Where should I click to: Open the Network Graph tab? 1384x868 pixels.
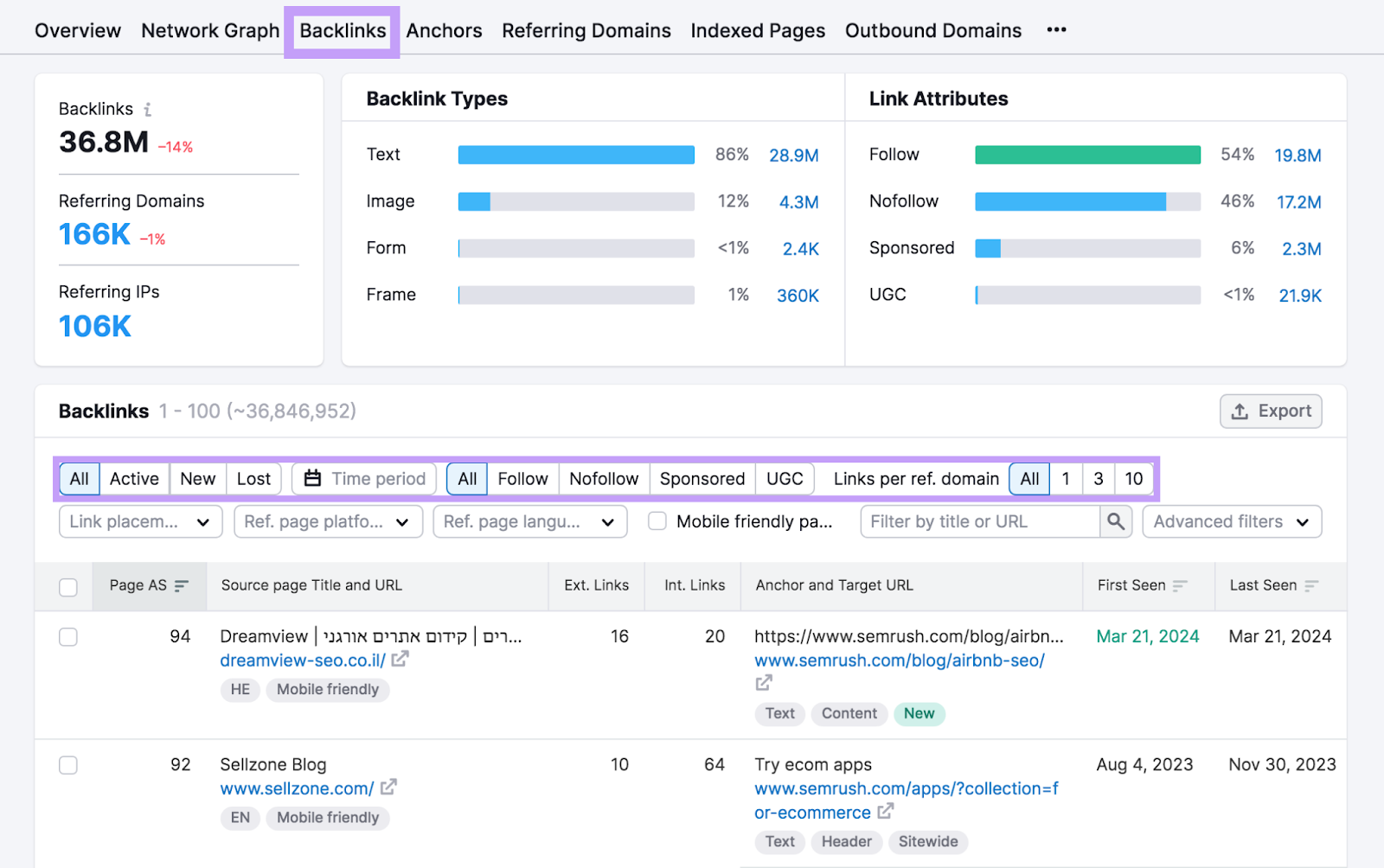210,29
